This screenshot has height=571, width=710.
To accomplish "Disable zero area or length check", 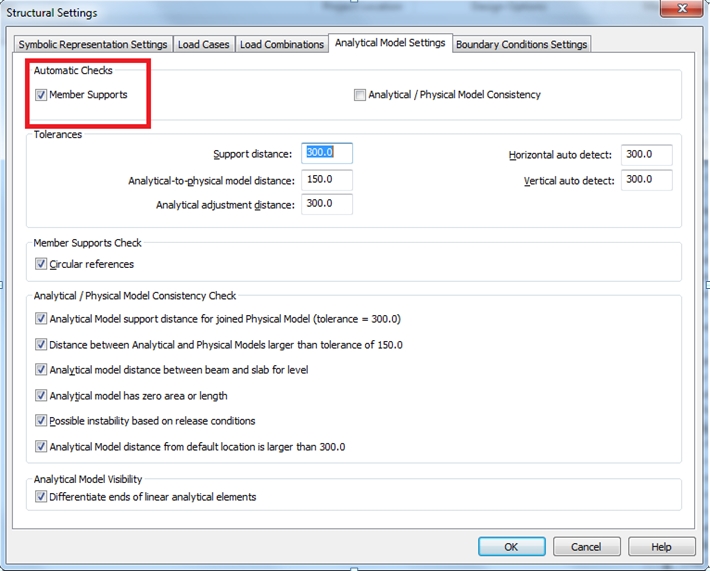I will click(41, 396).
